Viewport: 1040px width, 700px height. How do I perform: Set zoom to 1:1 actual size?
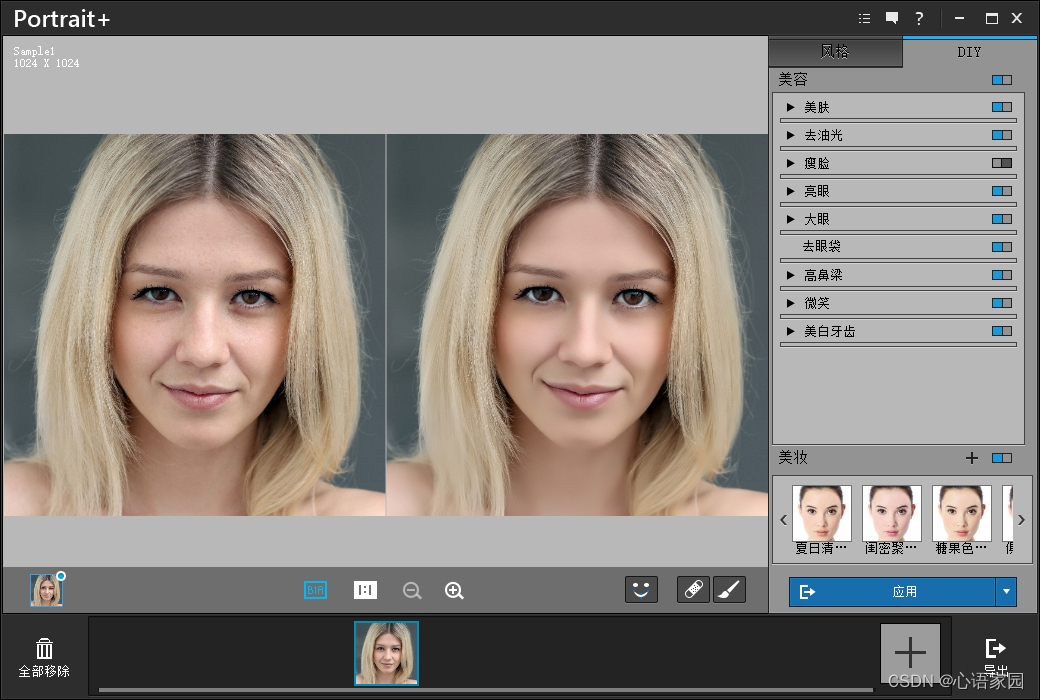click(365, 590)
